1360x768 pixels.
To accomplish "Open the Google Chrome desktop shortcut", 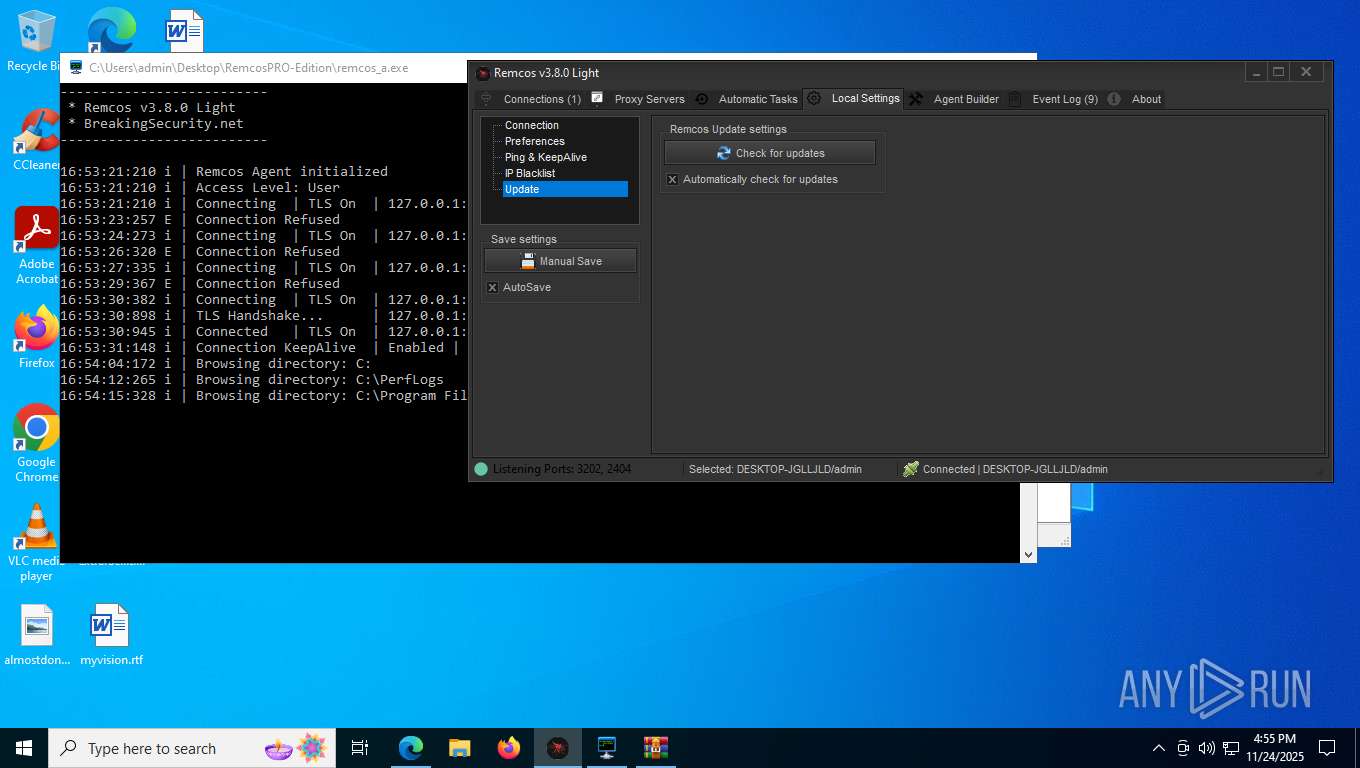I will click(x=36, y=444).
